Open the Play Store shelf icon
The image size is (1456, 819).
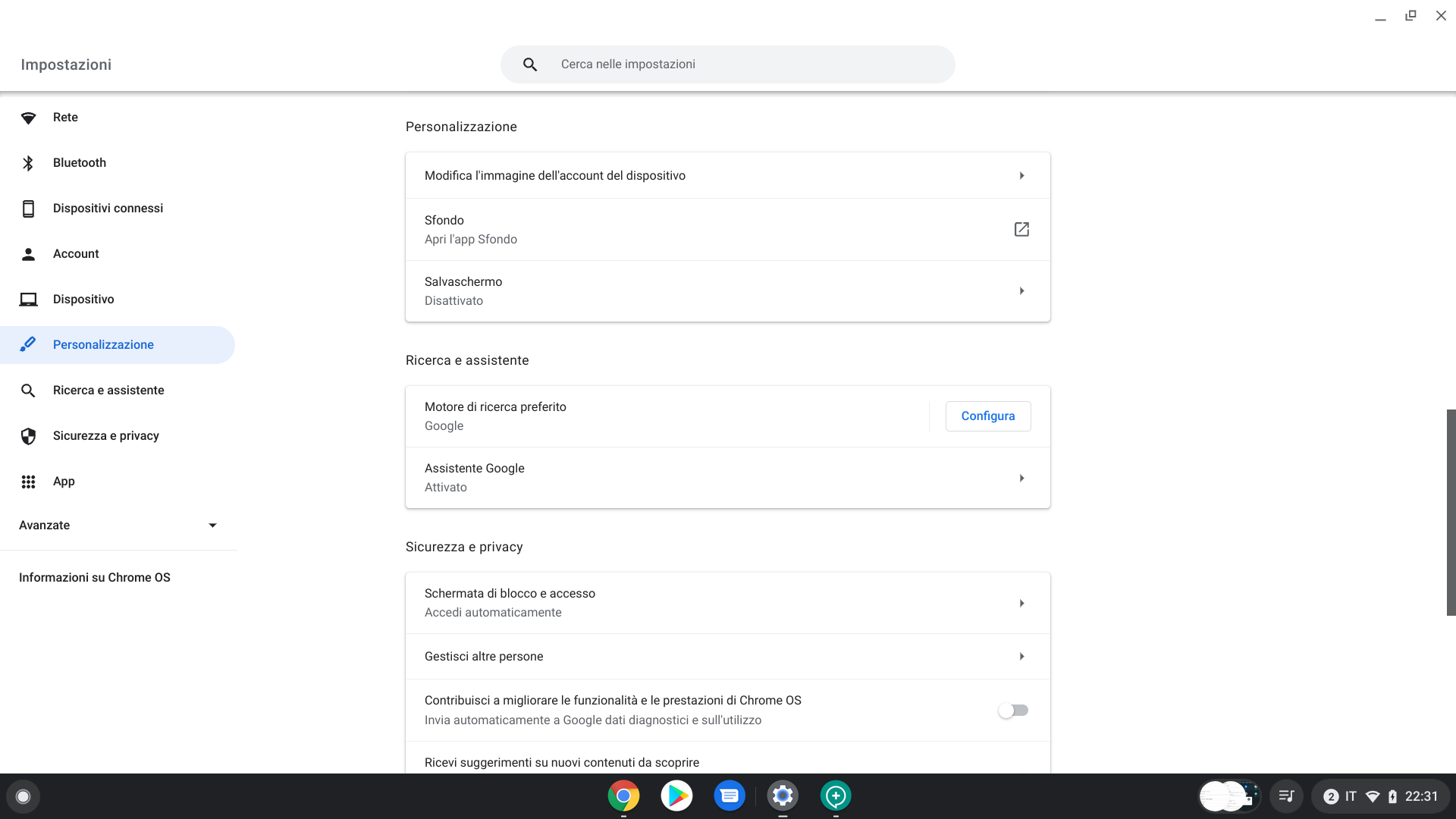pos(676,796)
